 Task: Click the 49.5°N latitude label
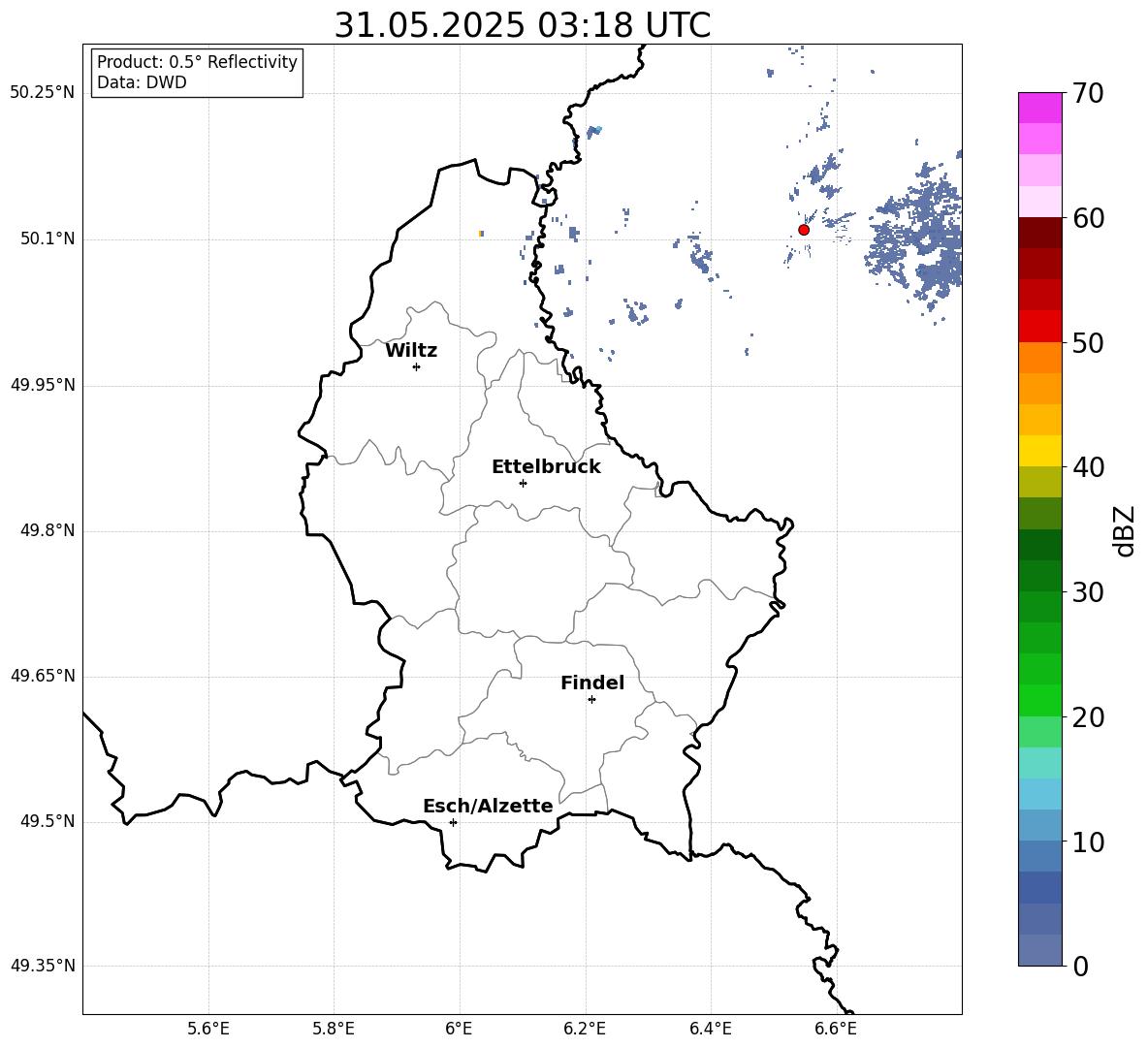pos(48,821)
